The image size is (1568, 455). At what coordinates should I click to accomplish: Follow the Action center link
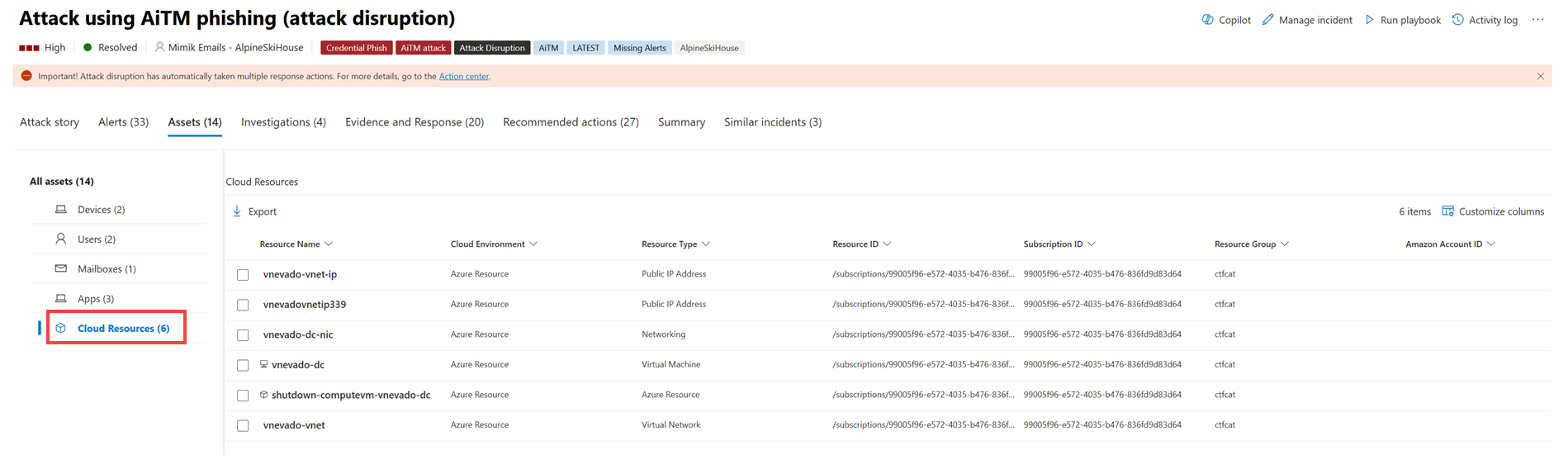click(x=463, y=76)
